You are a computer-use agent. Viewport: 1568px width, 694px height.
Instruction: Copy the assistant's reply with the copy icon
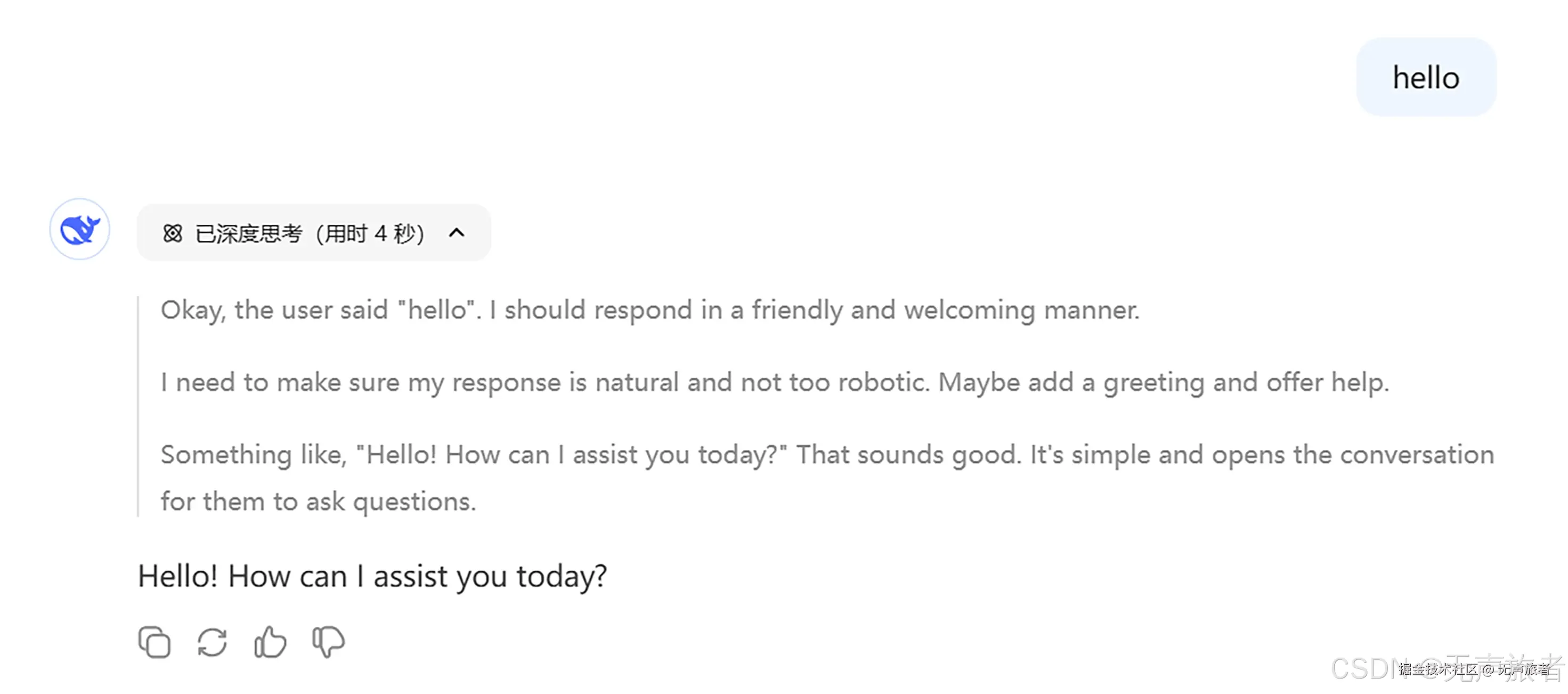click(x=155, y=642)
